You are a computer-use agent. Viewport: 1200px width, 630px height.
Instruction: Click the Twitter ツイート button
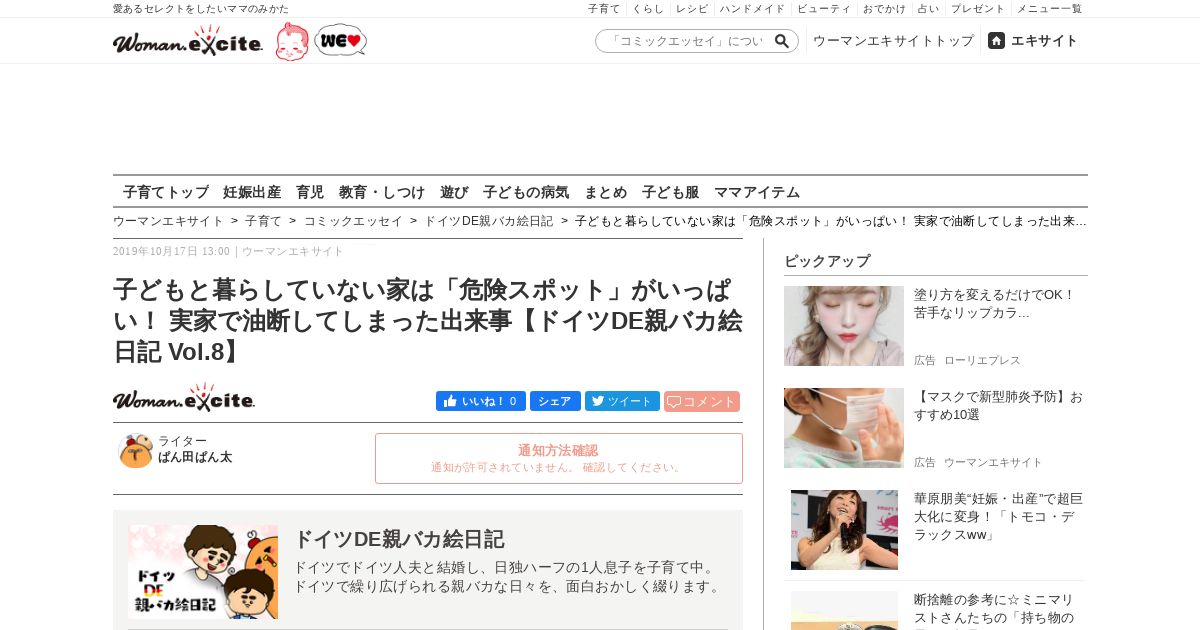622,401
